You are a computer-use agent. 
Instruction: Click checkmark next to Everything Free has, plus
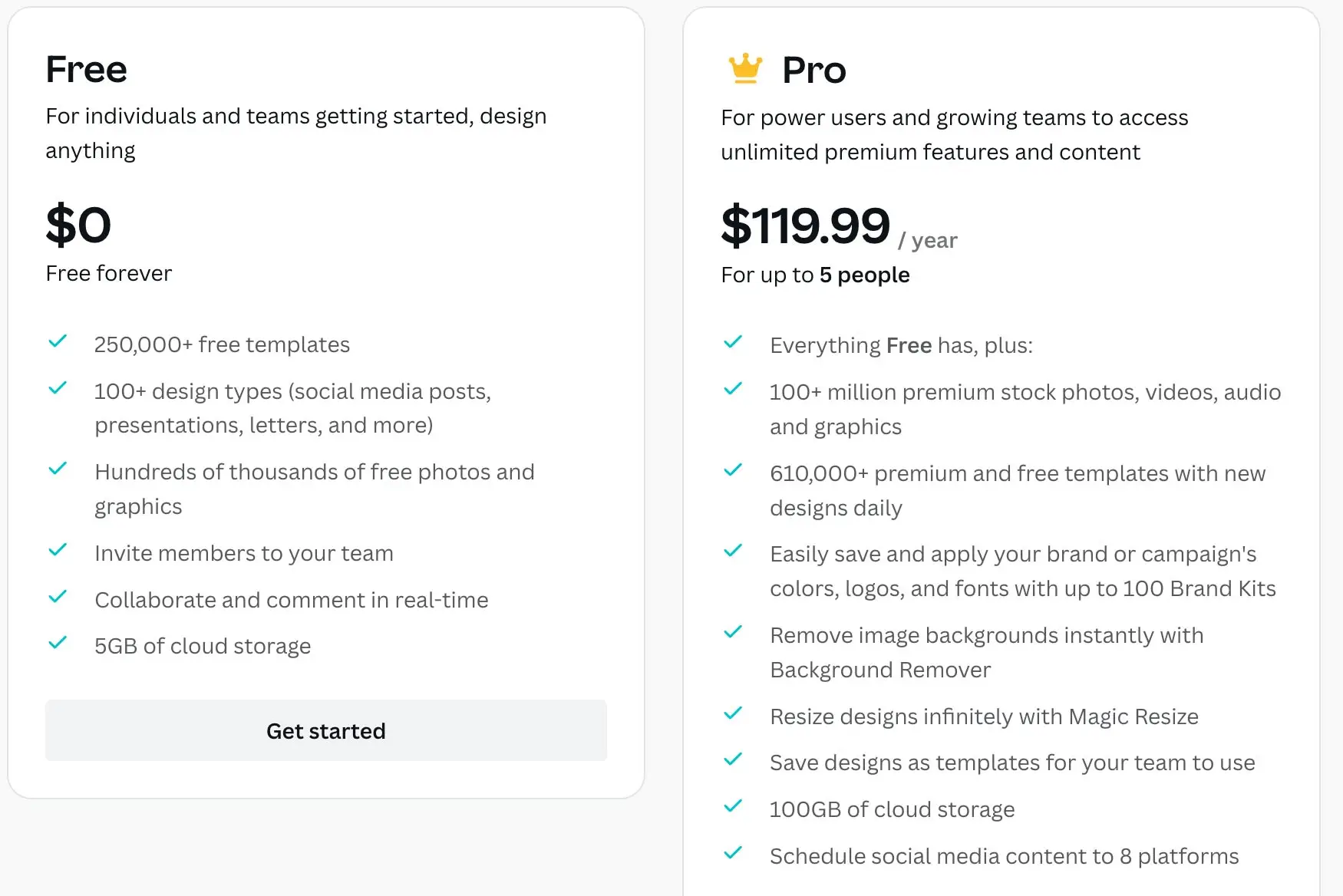click(733, 342)
